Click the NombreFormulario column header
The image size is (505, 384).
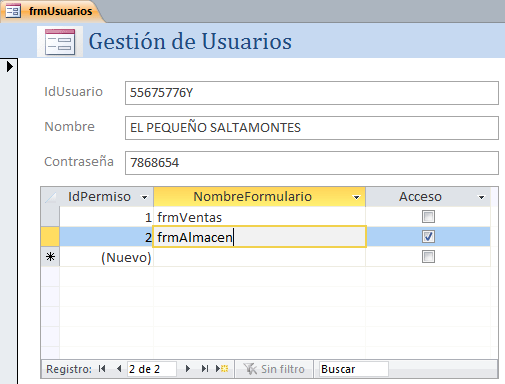tap(259, 197)
